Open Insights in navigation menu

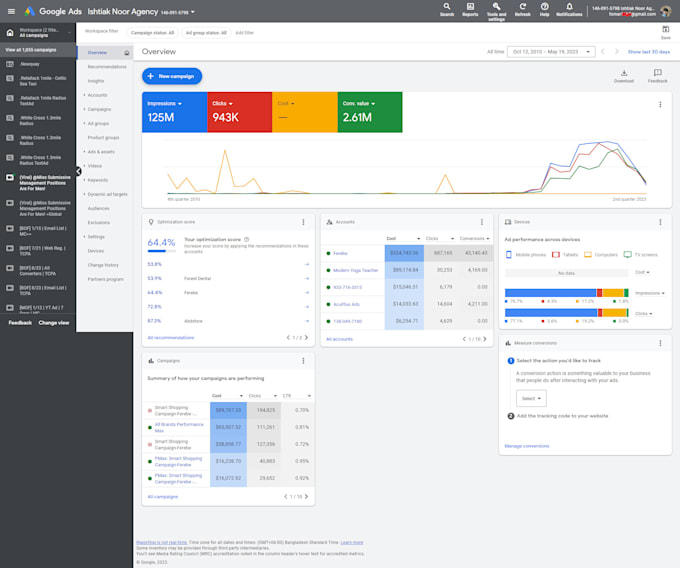[x=96, y=81]
